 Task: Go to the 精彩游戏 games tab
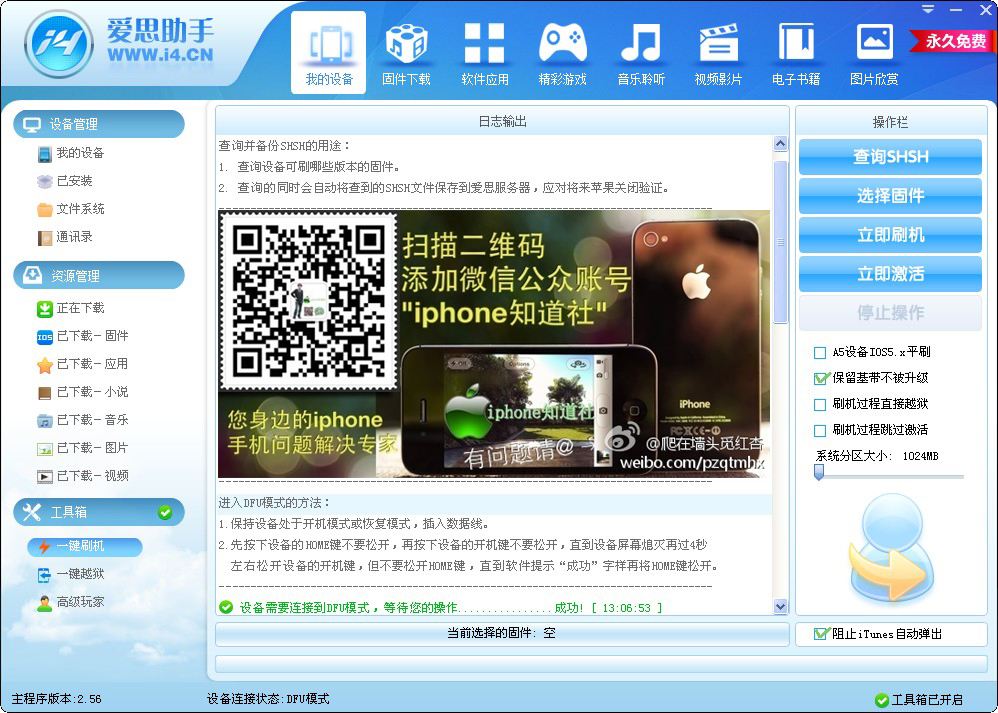[x=562, y=53]
